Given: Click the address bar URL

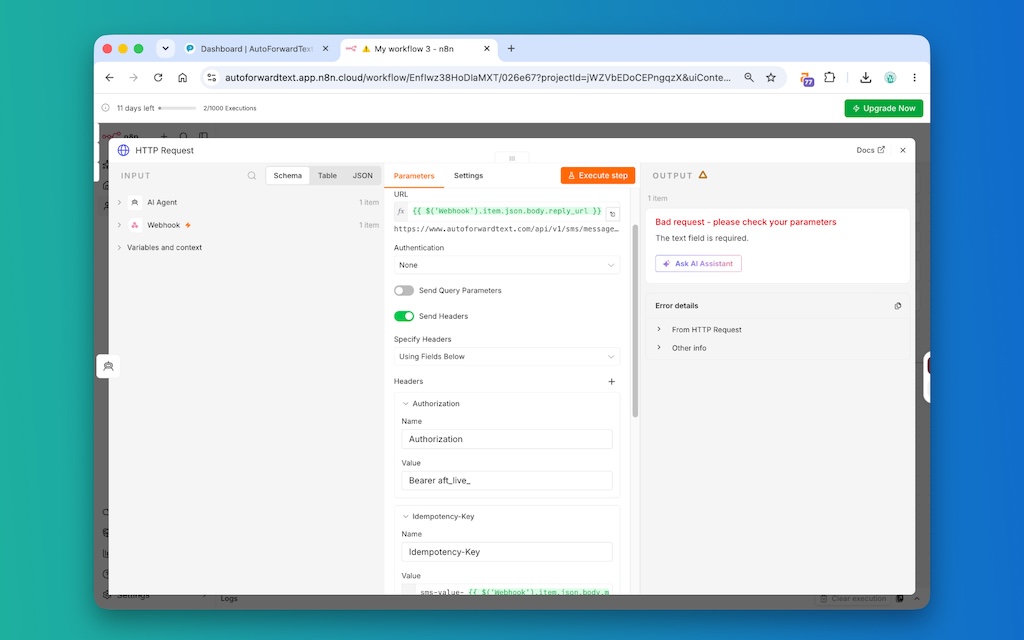Looking at the screenshot, I should (x=477, y=78).
